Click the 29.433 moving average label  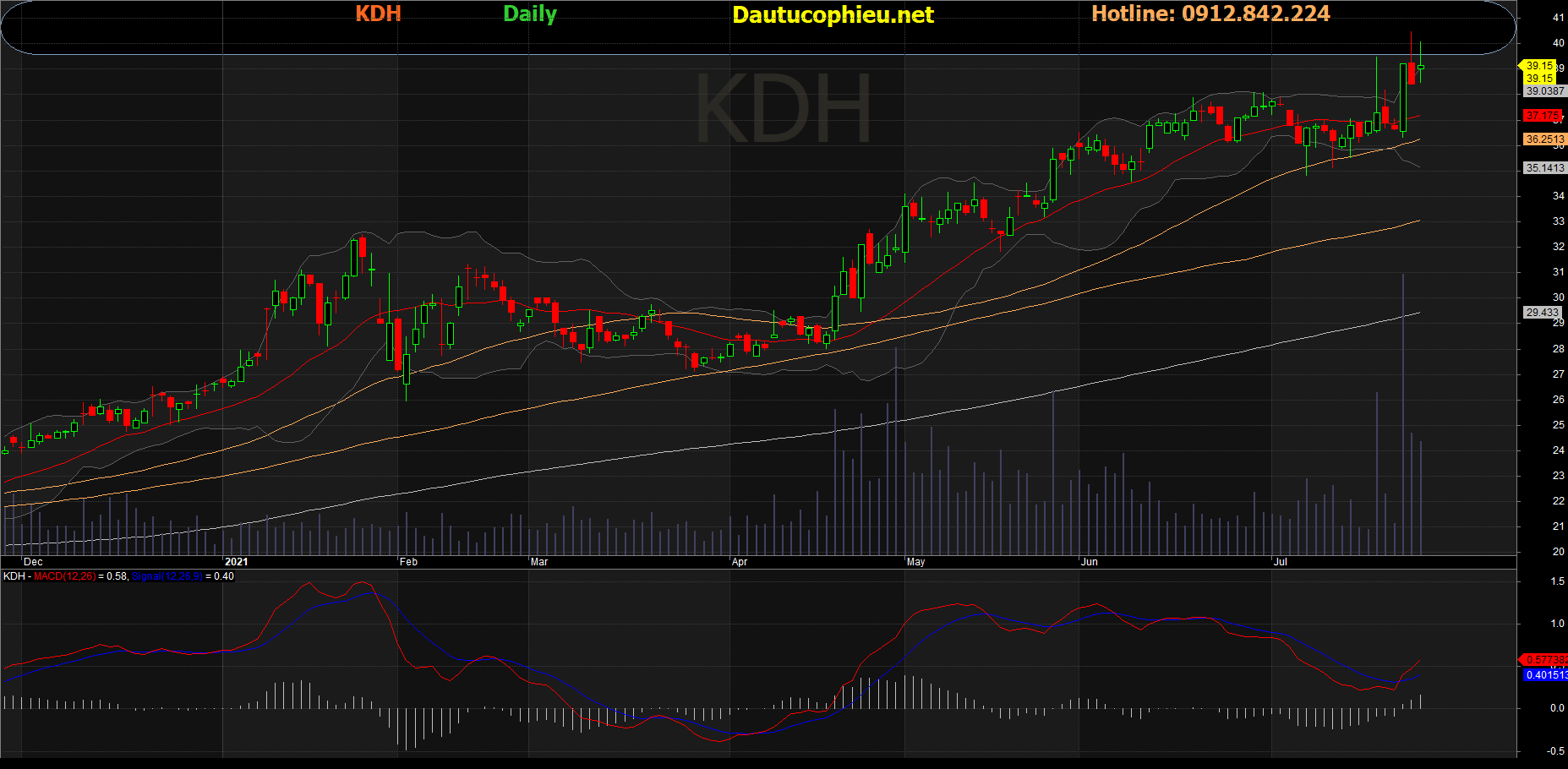point(1542,313)
